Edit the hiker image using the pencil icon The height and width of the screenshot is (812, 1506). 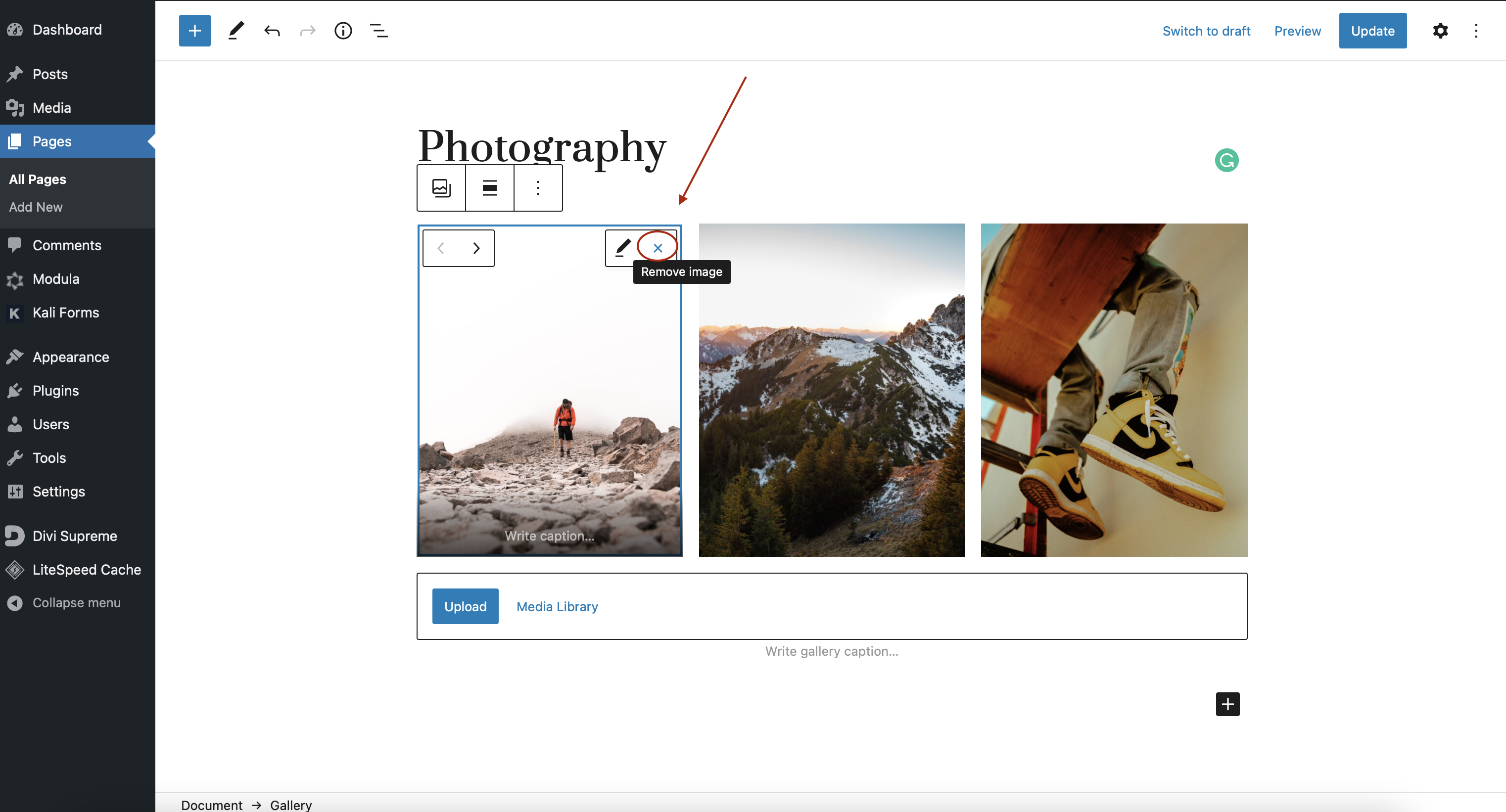point(622,248)
